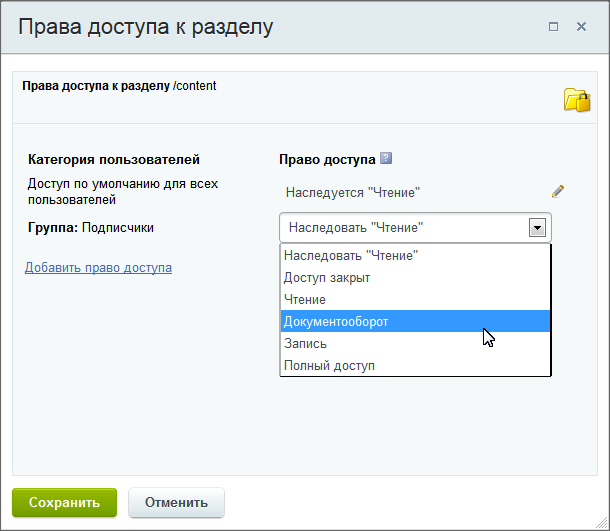Close the Права доступа к разделу dialog
The image size is (610, 531).
pyautogui.click(x=581, y=26)
